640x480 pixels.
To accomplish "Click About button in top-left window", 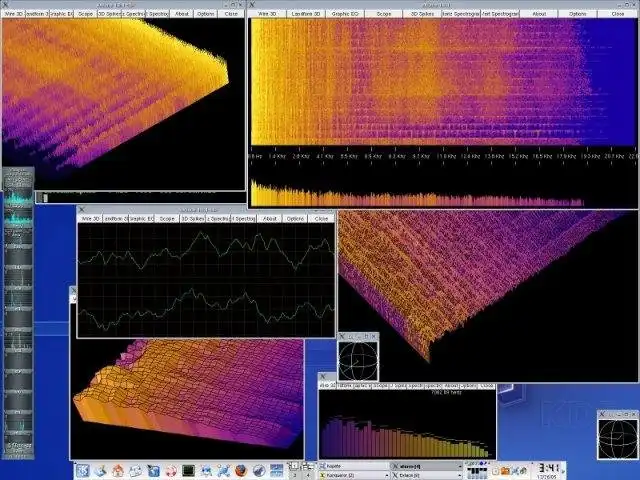I will 182,14.
